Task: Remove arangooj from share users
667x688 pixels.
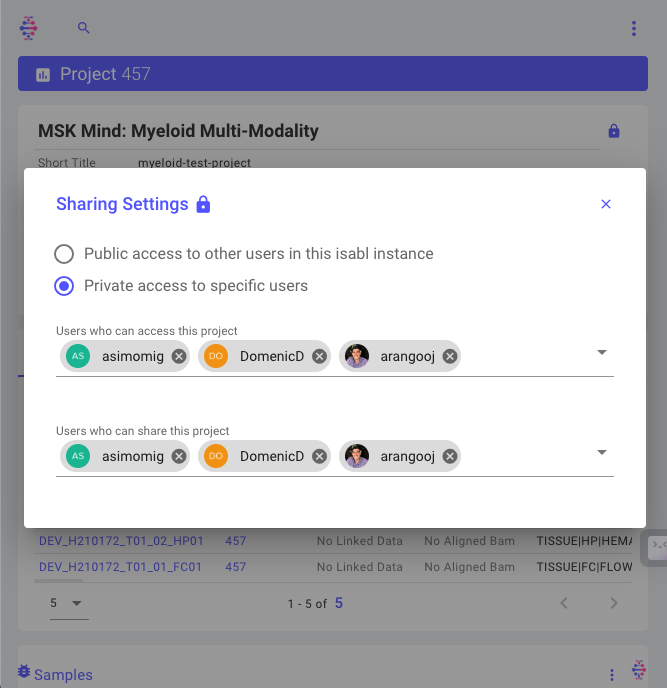Action: pyautogui.click(x=450, y=456)
